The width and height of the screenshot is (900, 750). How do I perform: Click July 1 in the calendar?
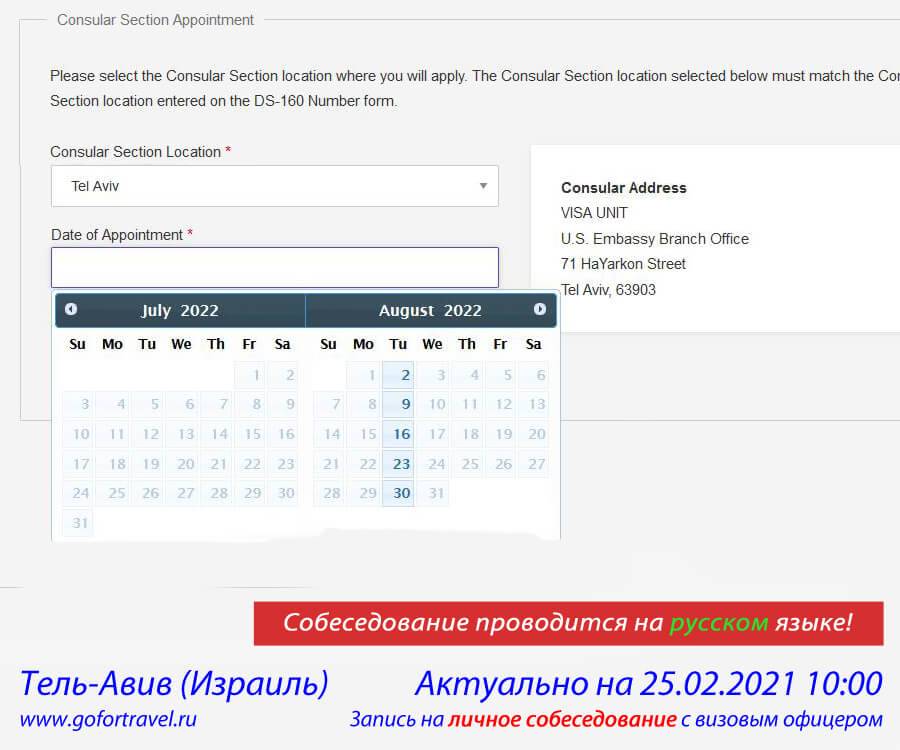(250, 376)
